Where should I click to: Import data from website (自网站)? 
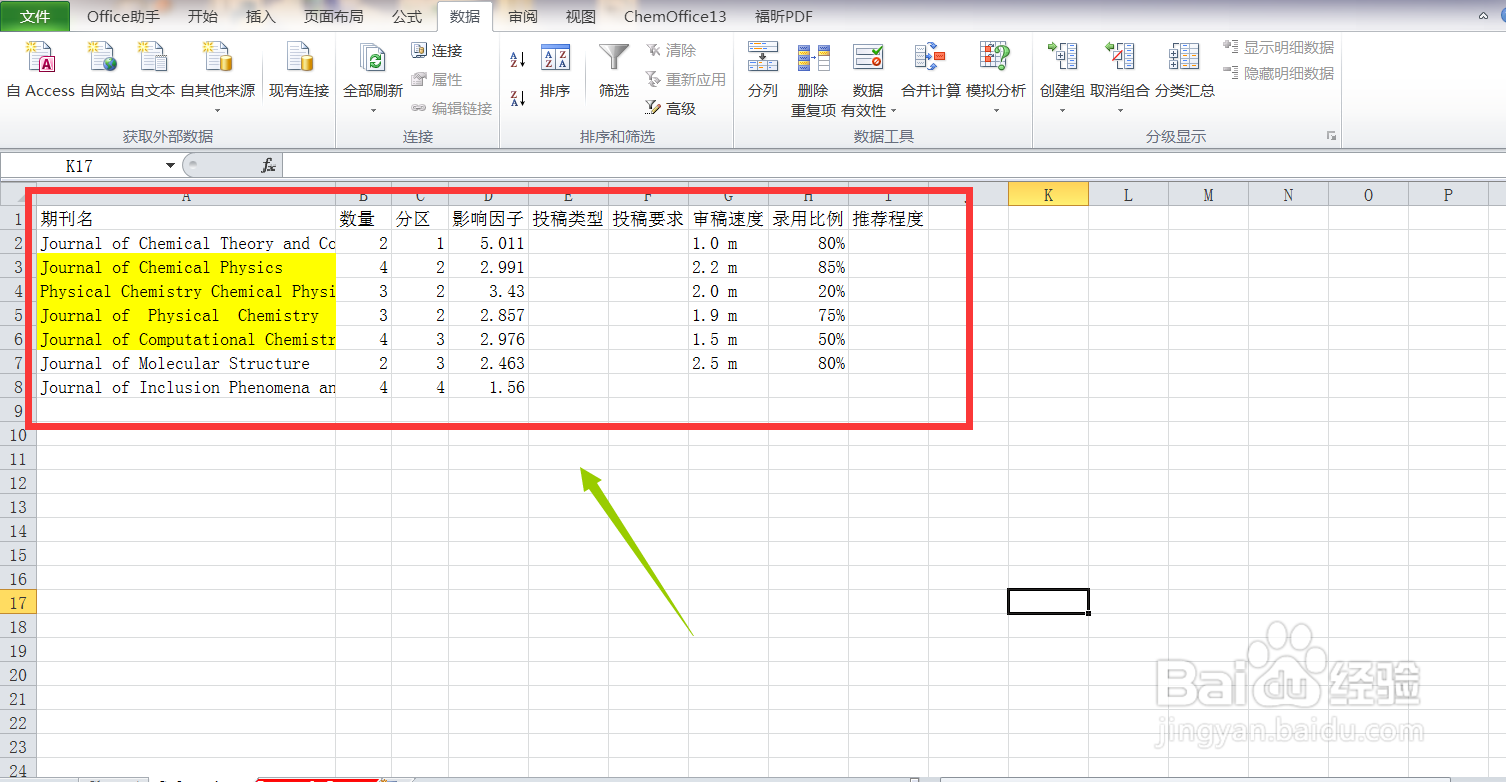pyautogui.click(x=102, y=70)
